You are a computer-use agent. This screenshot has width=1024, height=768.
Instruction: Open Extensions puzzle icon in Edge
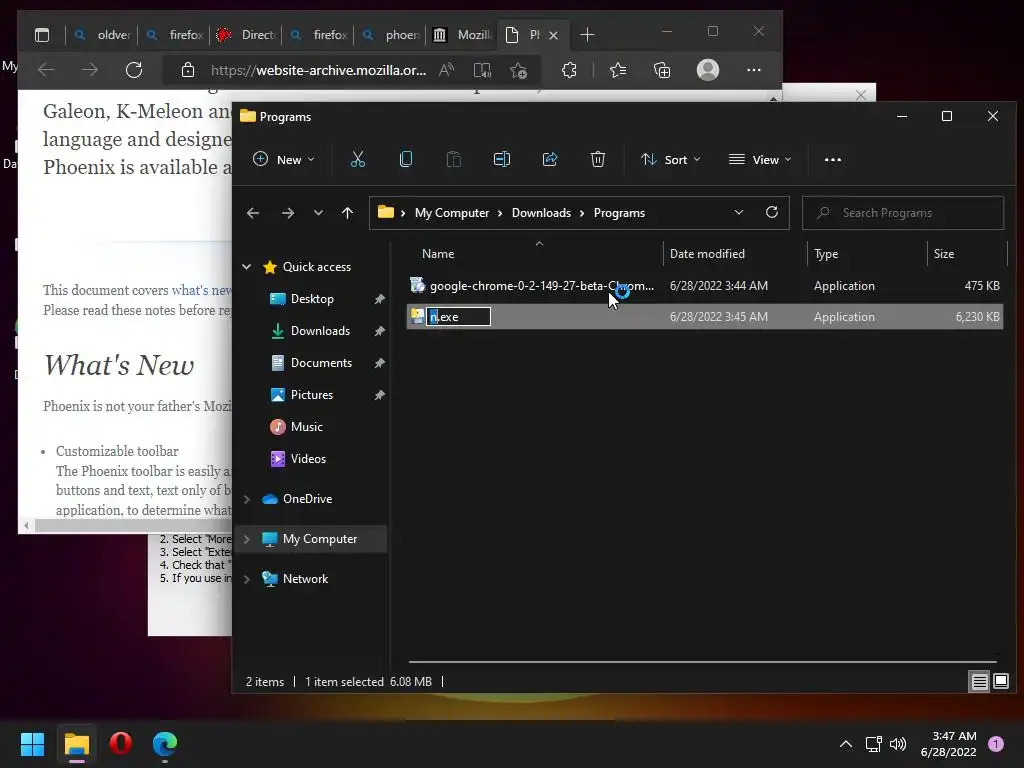(569, 70)
